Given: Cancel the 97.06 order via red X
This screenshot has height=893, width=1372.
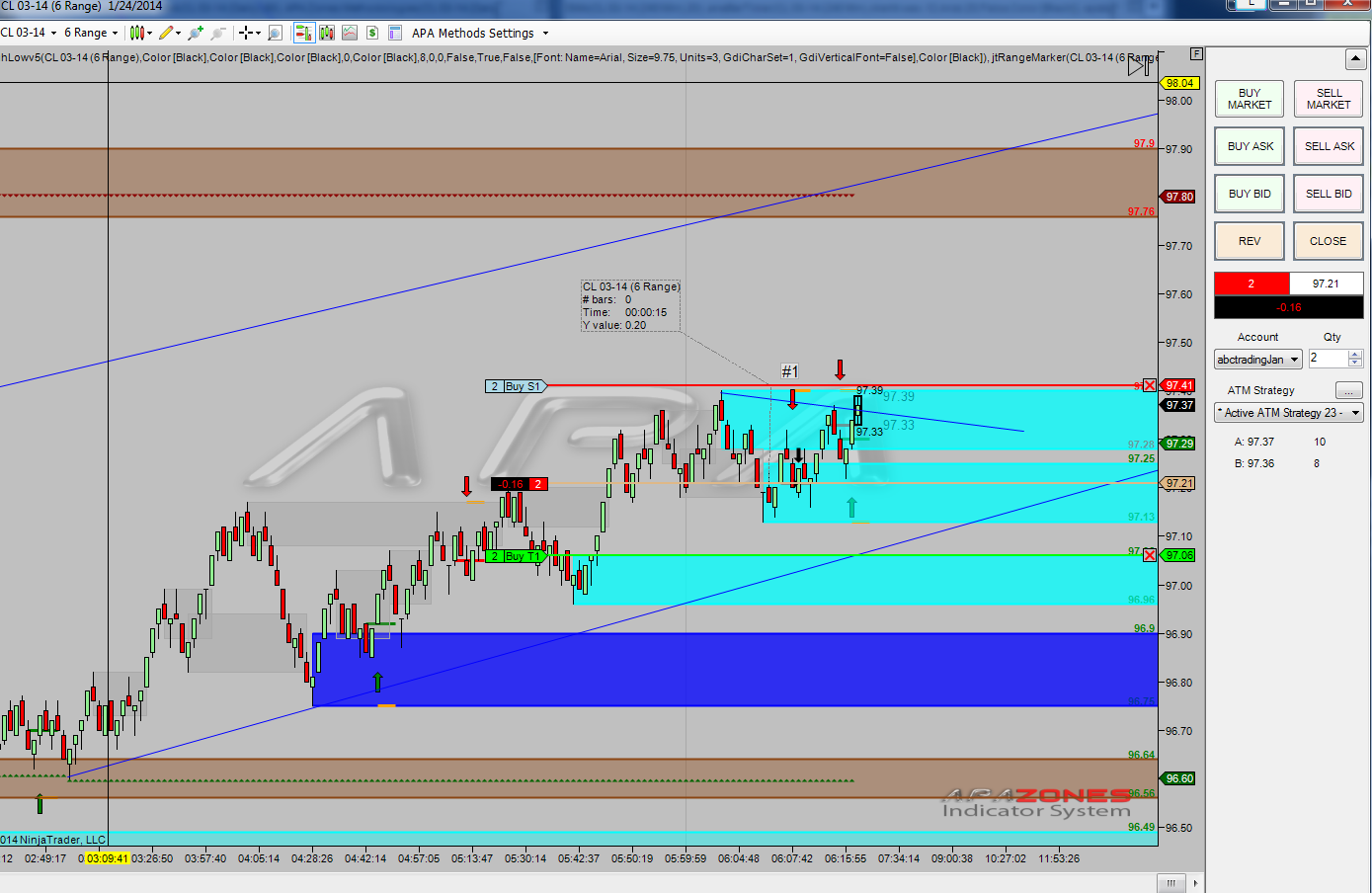Looking at the screenshot, I should (x=1150, y=555).
